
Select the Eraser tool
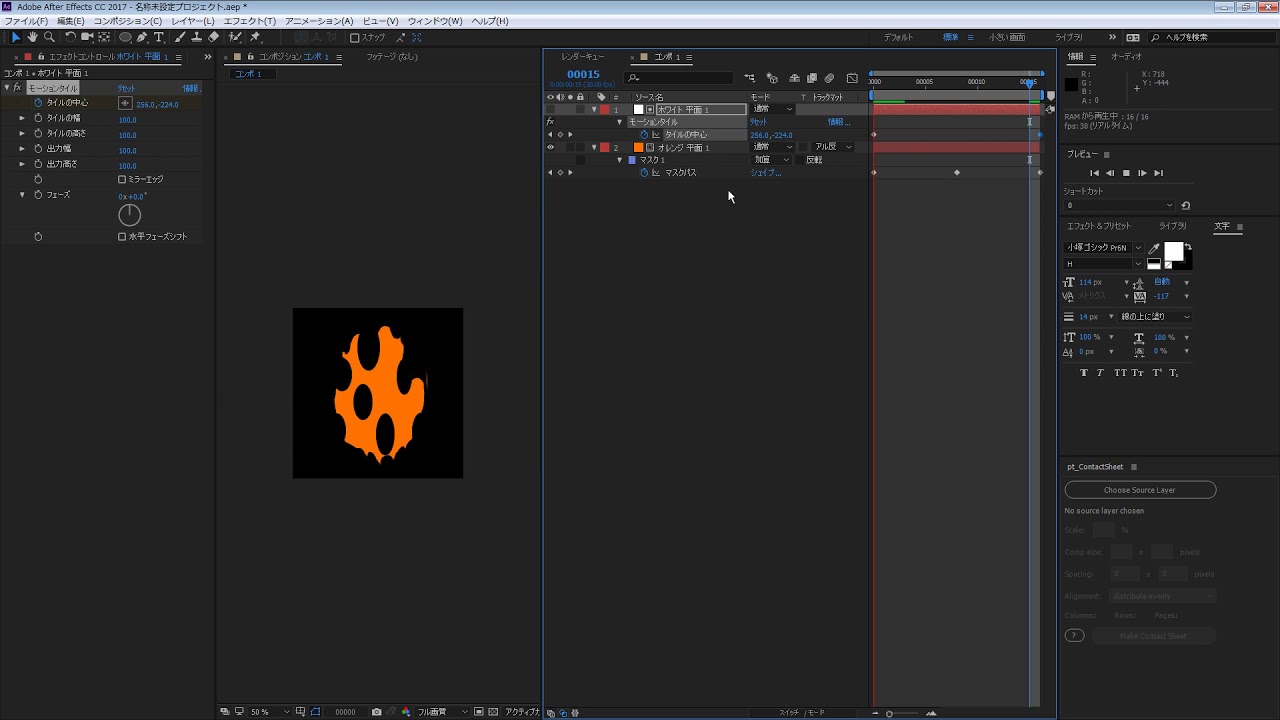(x=214, y=37)
